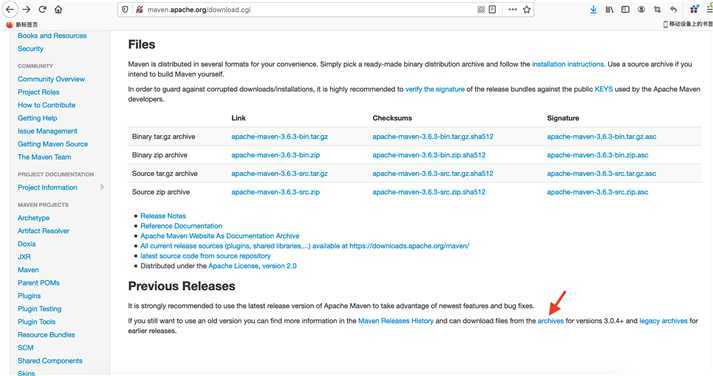Open Archetype project link
Image resolution: width=713 pixels, height=376 pixels.
[x=34, y=218]
